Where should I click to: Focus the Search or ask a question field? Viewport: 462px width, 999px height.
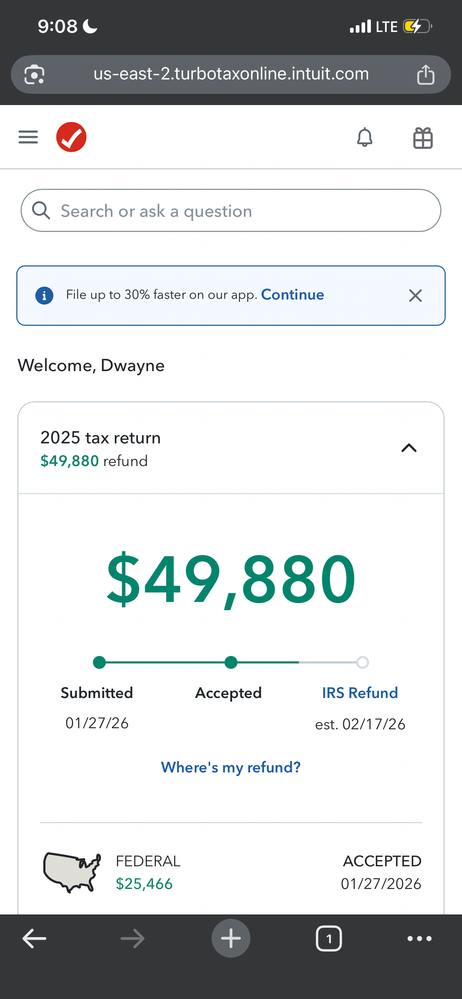click(231, 211)
